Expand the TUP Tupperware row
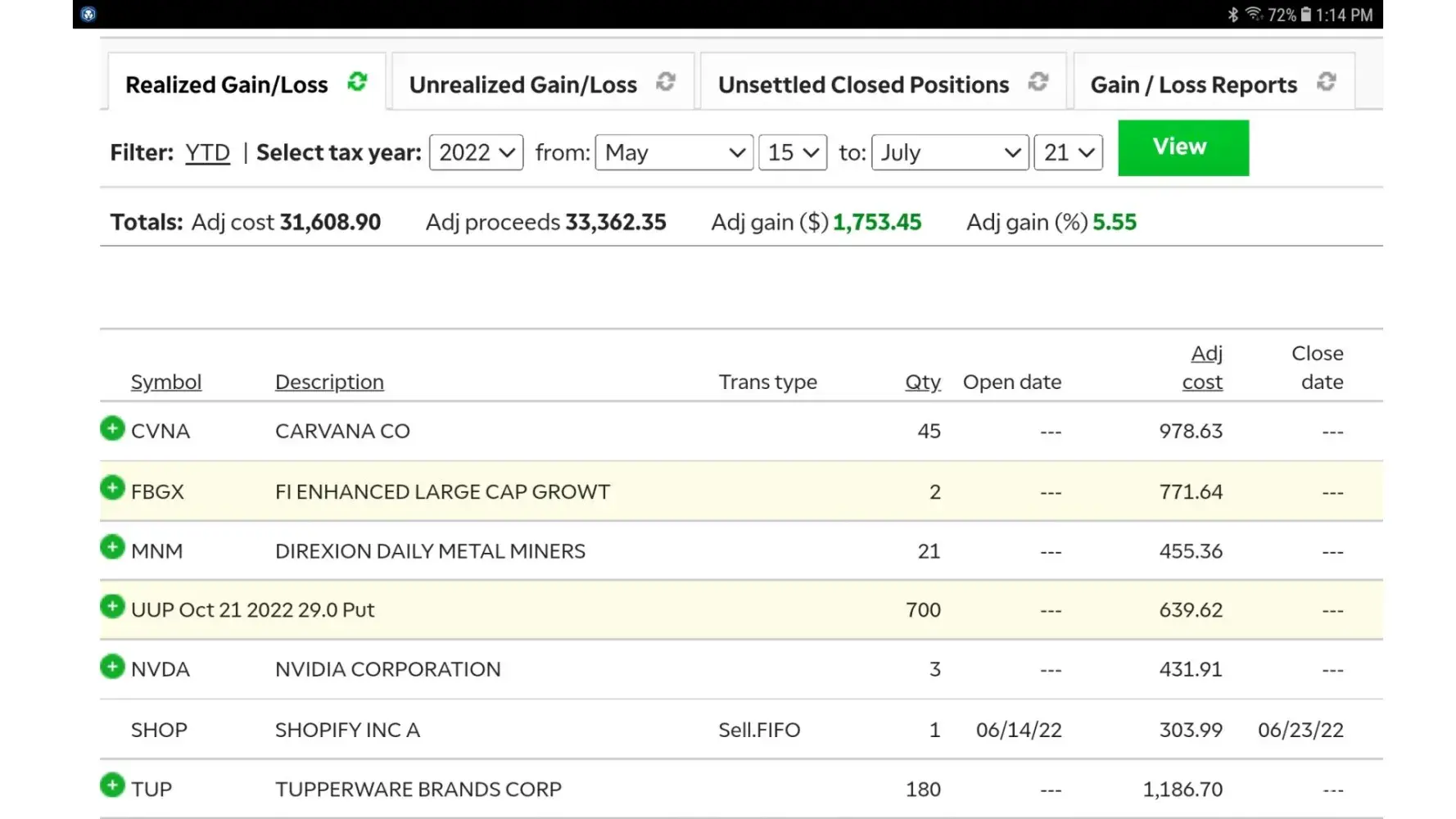Screen dimensions: 1456x819 pyautogui.click(x=112, y=785)
